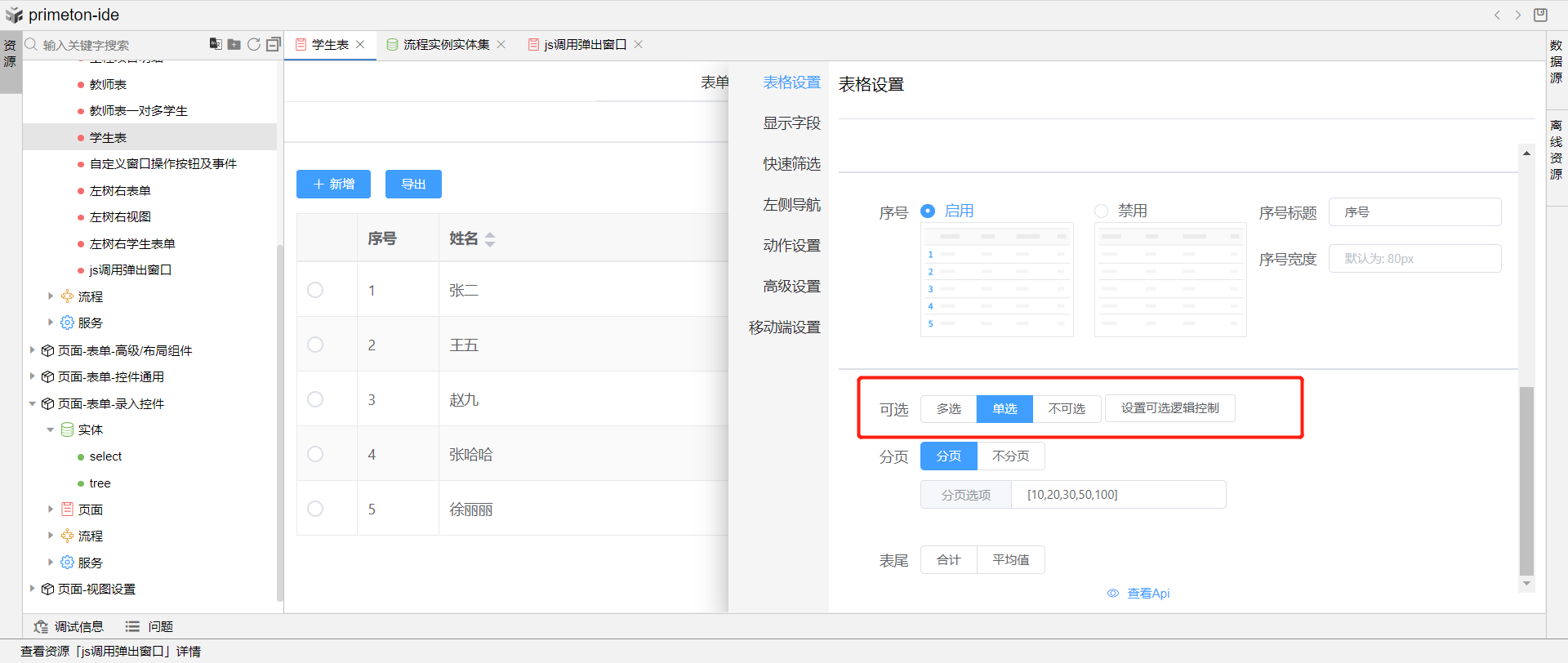The height and width of the screenshot is (663, 1568).
Task: Select the 启用 radio for 序号
Action: [928, 211]
